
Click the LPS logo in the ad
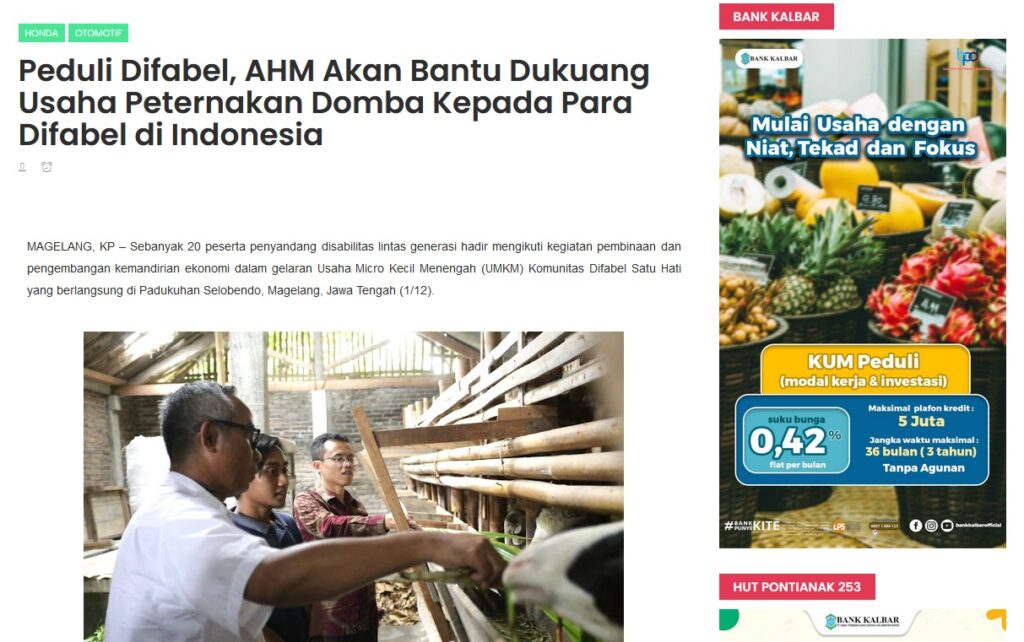click(x=839, y=526)
